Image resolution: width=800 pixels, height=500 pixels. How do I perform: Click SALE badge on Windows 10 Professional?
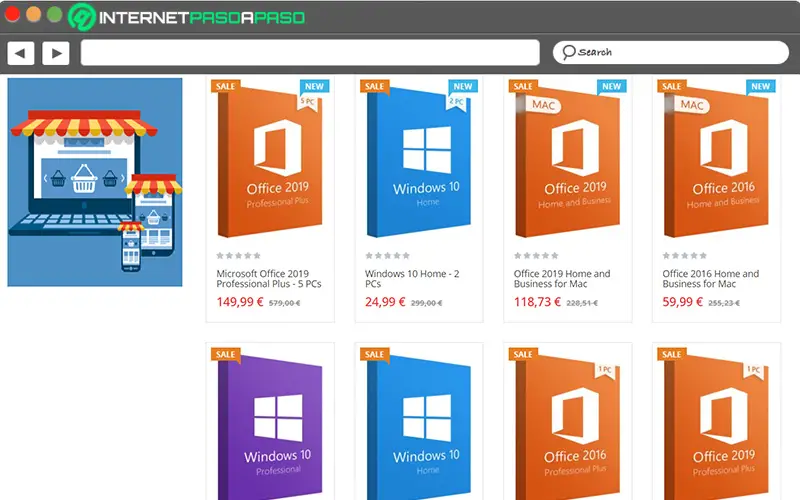(x=225, y=354)
